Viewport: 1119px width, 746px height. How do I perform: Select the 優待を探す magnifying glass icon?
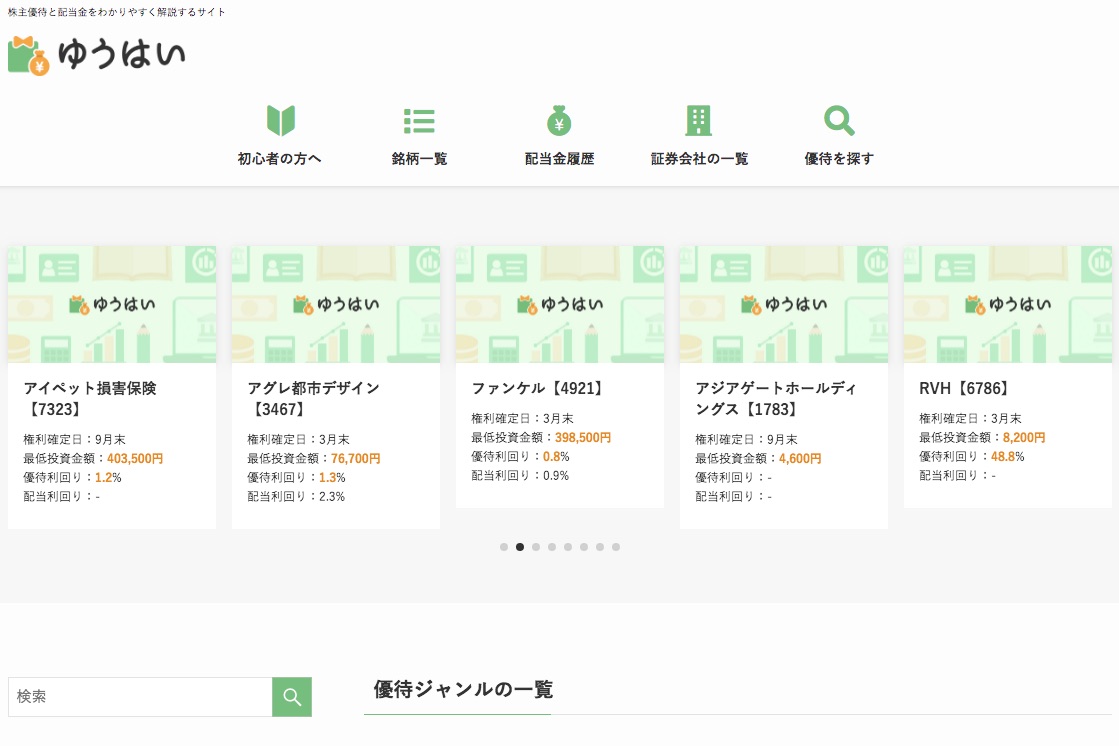[x=838, y=120]
